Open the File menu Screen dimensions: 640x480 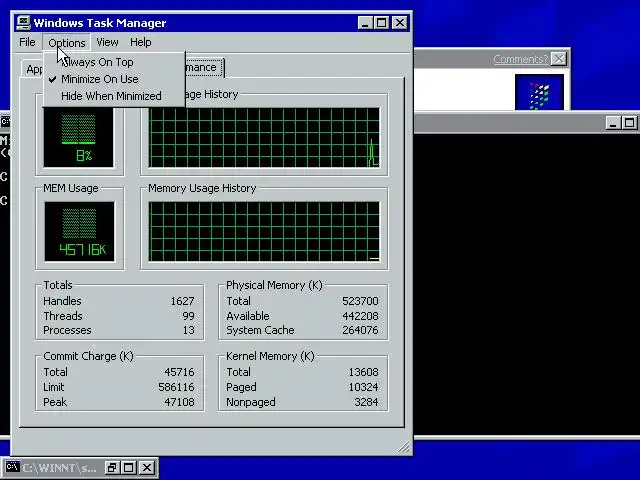pos(27,42)
